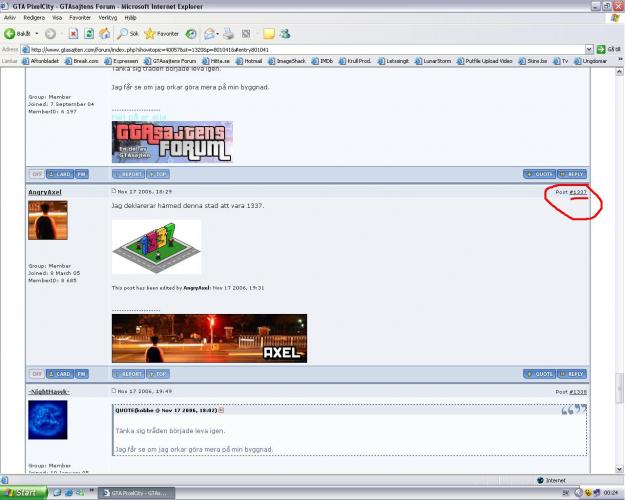Open the Expressen link shortcut
Image resolution: width=625 pixels, height=500 pixels.
pos(121,61)
